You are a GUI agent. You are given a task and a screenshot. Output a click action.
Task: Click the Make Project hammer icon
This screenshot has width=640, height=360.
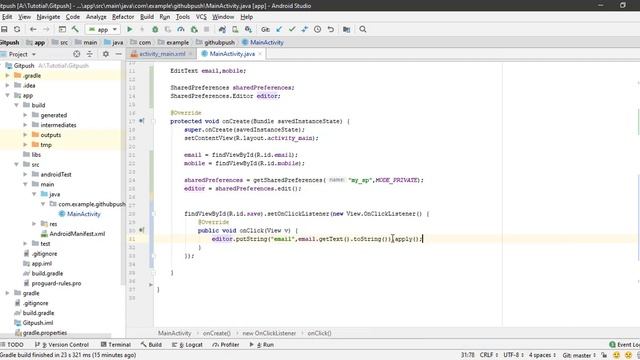[x=75, y=29]
